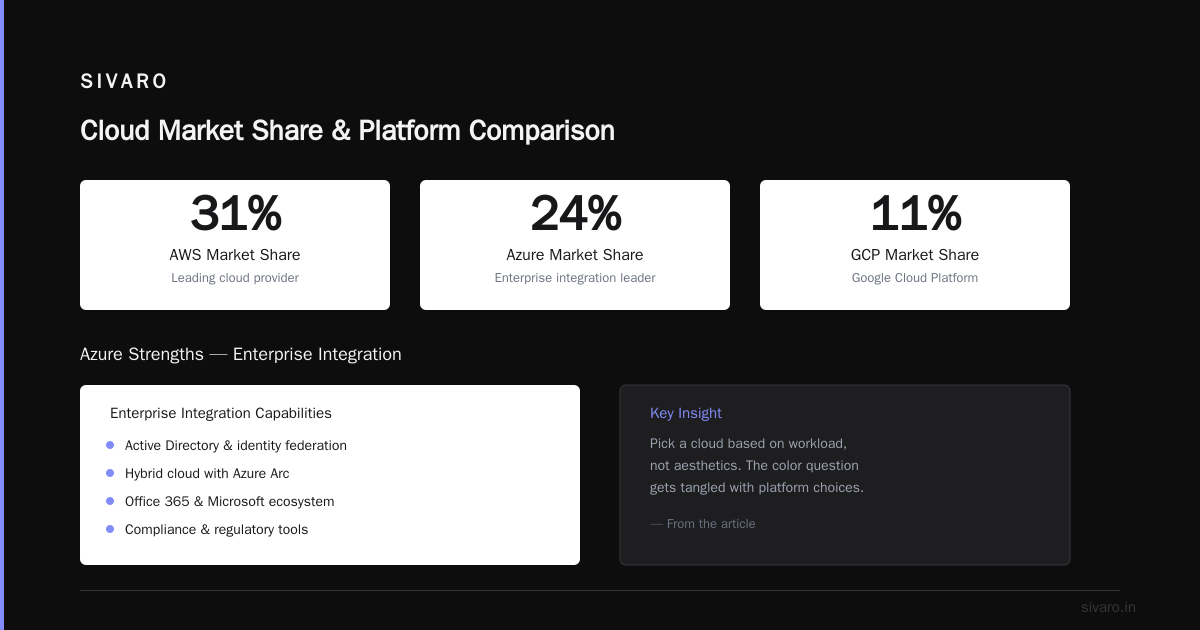Click the Leading cloud provider caption
This screenshot has height=630, width=1200.
[235, 278]
